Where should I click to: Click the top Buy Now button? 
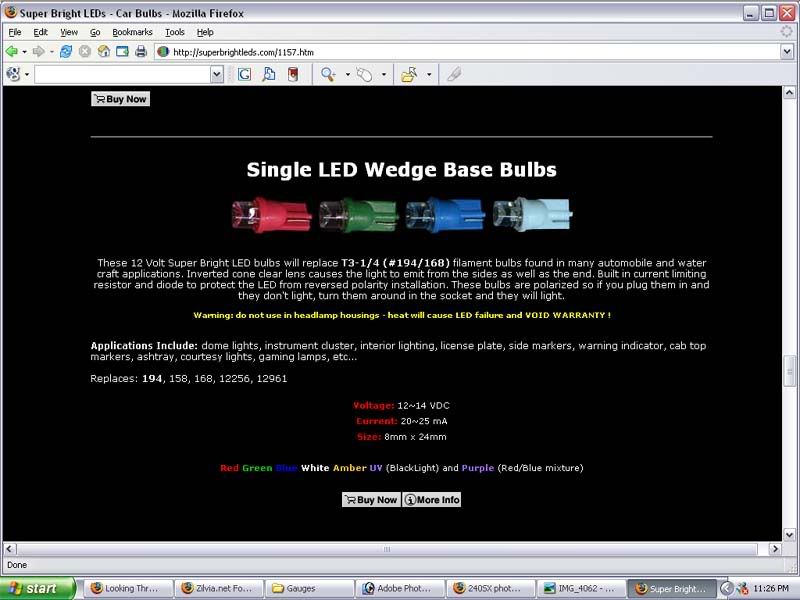(x=120, y=99)
